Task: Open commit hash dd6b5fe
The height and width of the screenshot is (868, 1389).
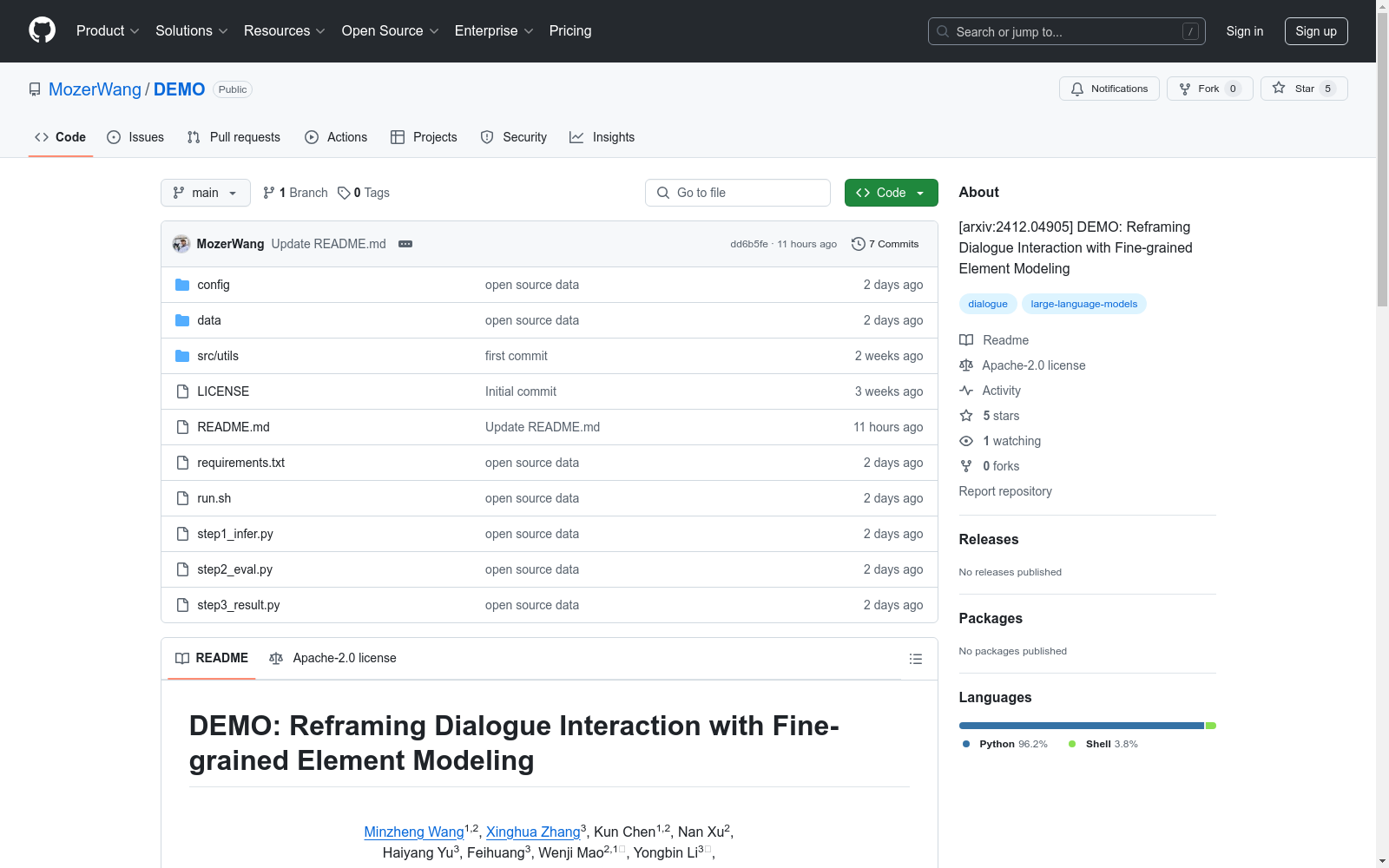Action: (749, 244)
